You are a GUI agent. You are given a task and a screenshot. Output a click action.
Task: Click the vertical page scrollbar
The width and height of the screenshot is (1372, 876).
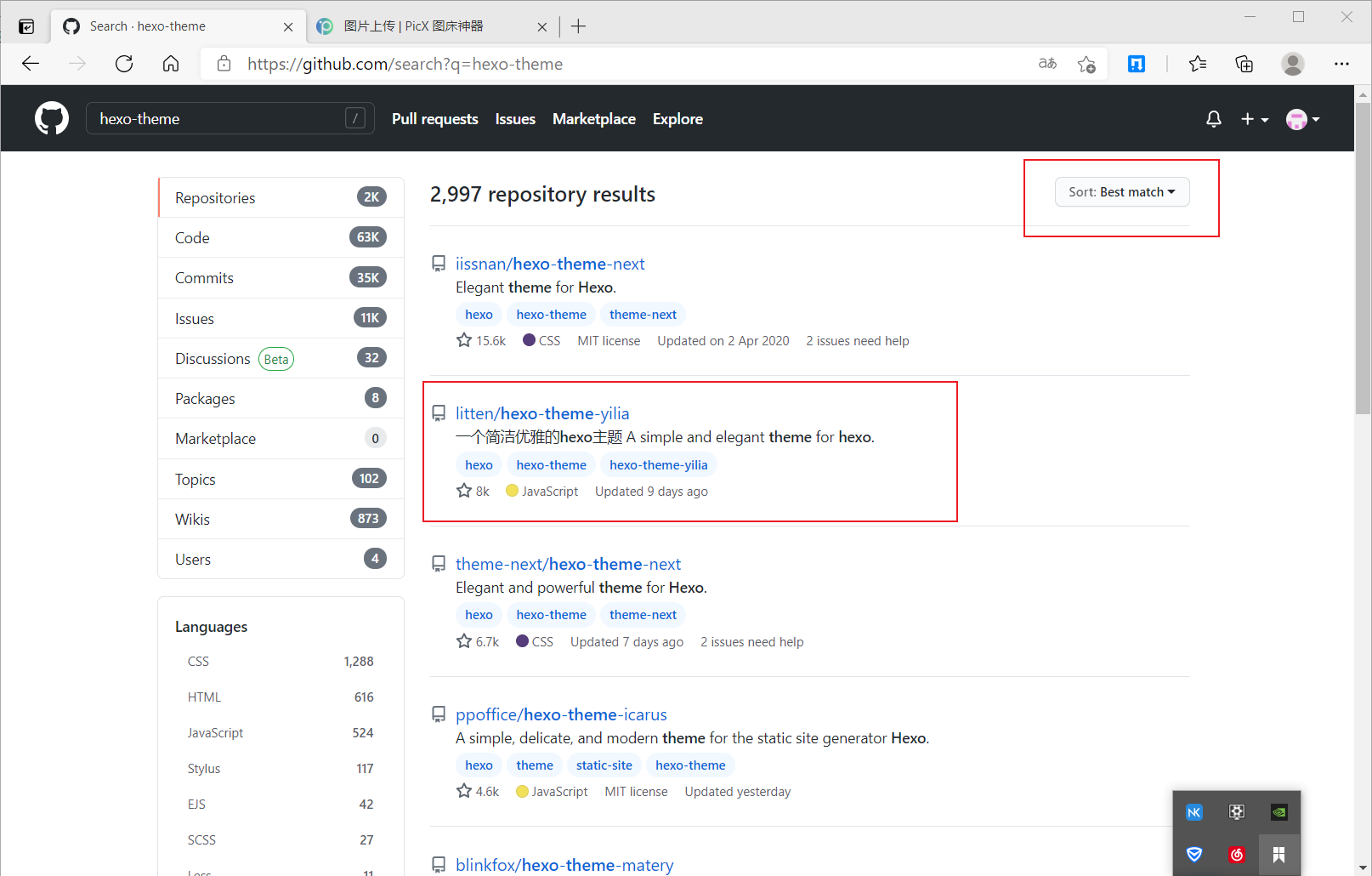click(x=1363, y=258)
